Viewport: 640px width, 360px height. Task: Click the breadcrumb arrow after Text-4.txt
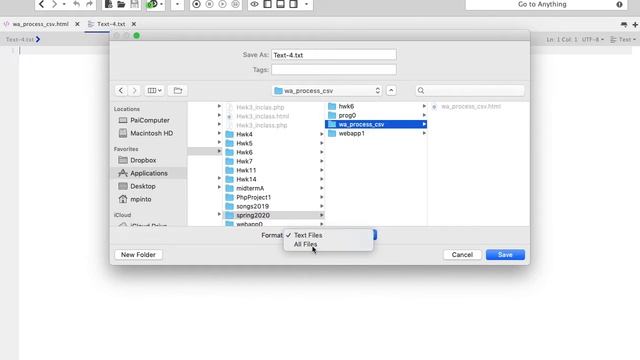(x=38, y=40)
